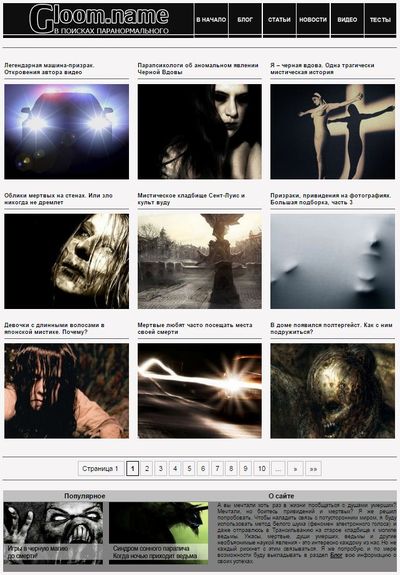400x575 pixels.
Task: Go to the БЛОГ section
Action: coord(245,20)
